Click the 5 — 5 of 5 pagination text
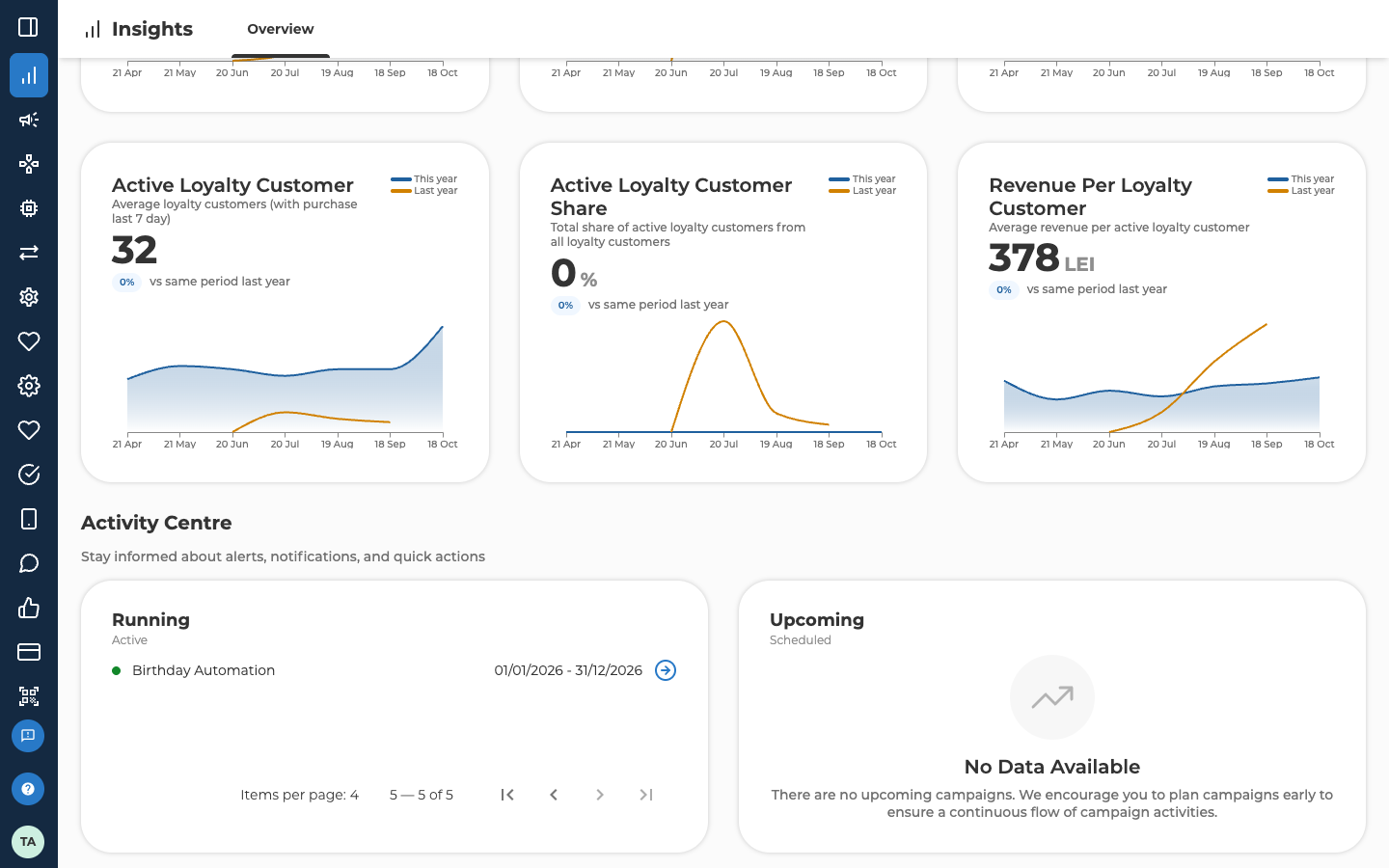 [x=422, y=795]
